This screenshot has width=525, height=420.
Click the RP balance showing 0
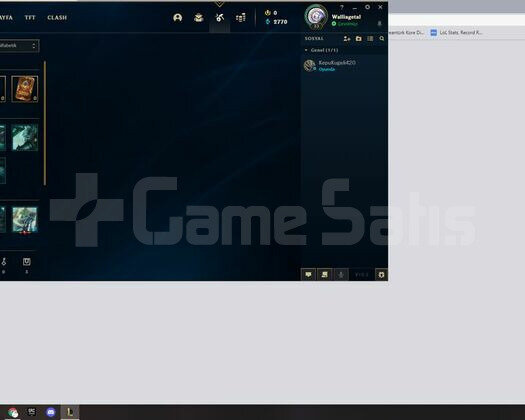coord(271,13)
